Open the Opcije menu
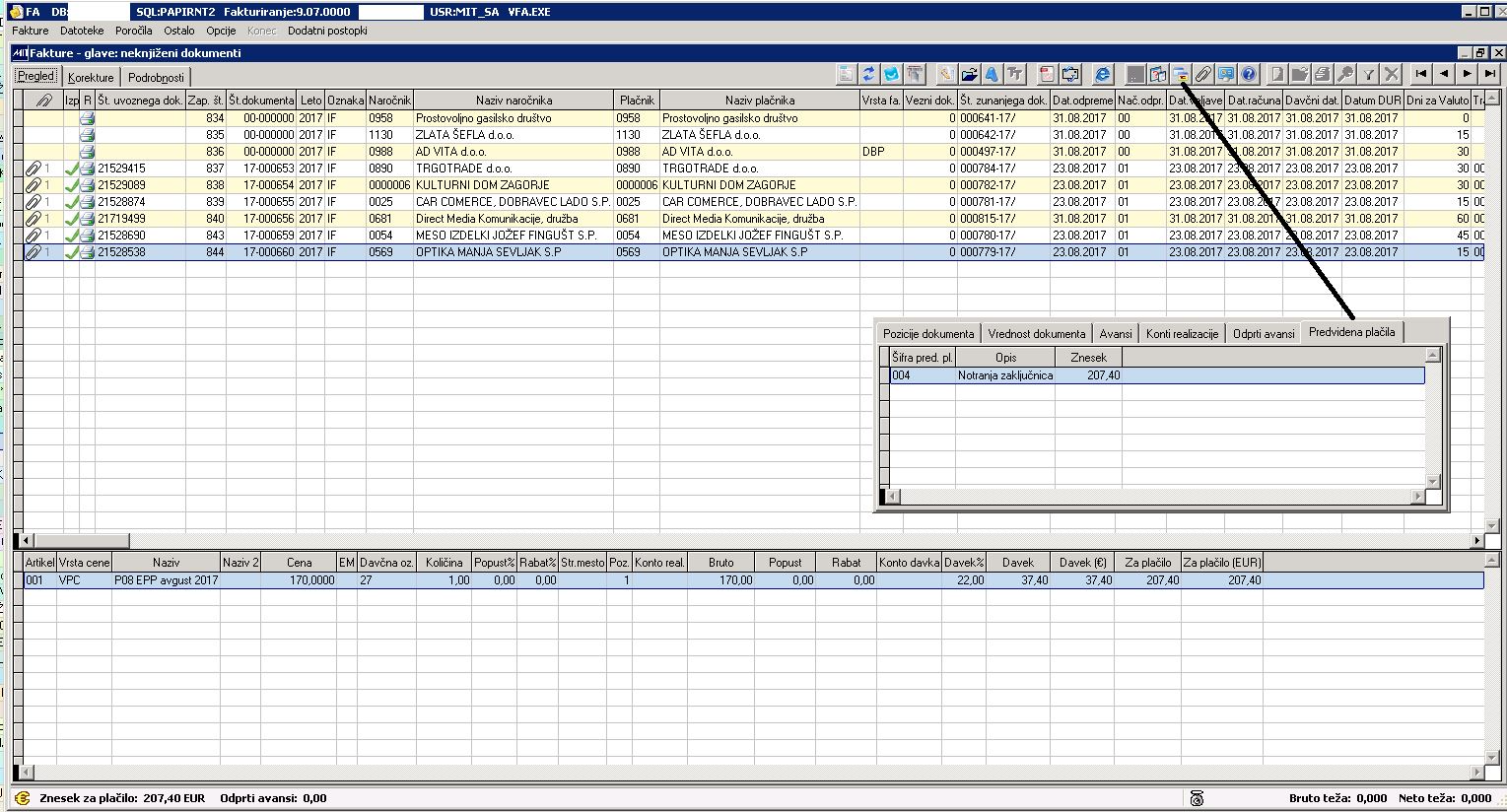Image resolution: width=1507 pixels, height=812 pixels. click(221, 31)
